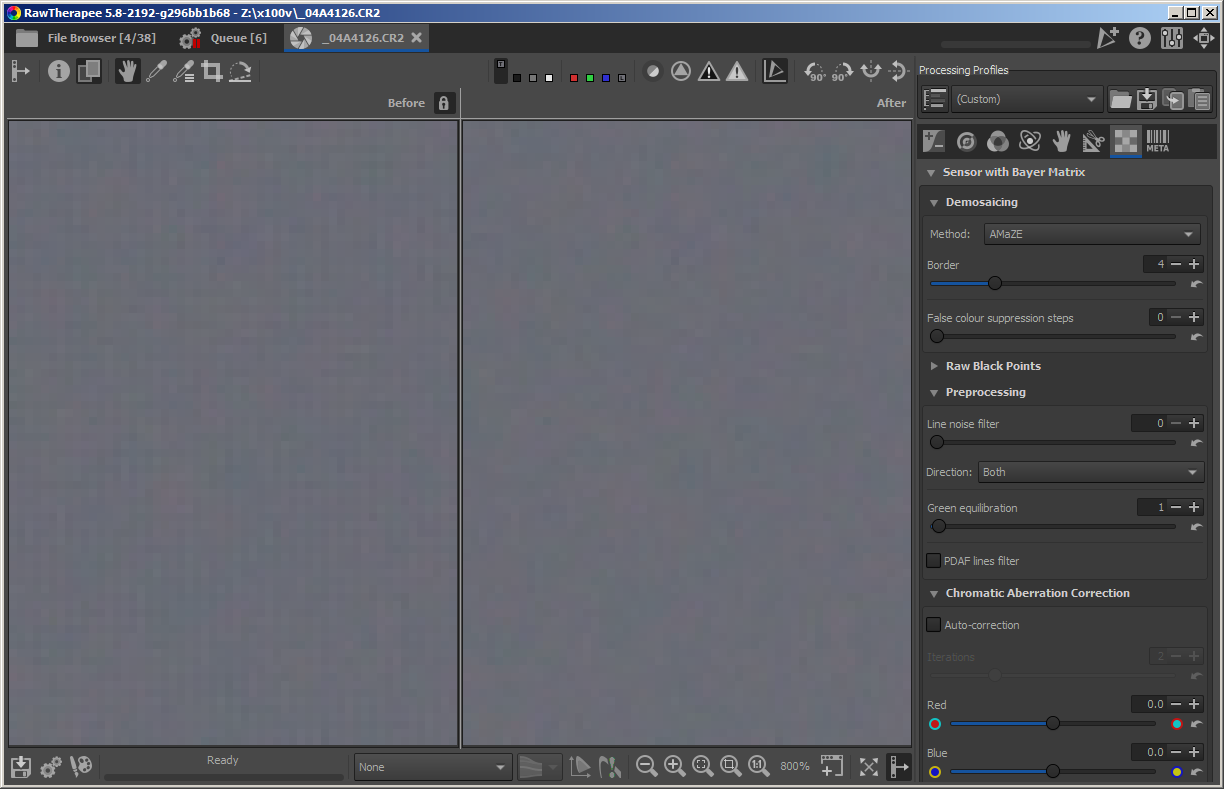1224x789 pixels.
Task: Reset Green equilibration to default
Action: 1196,527
